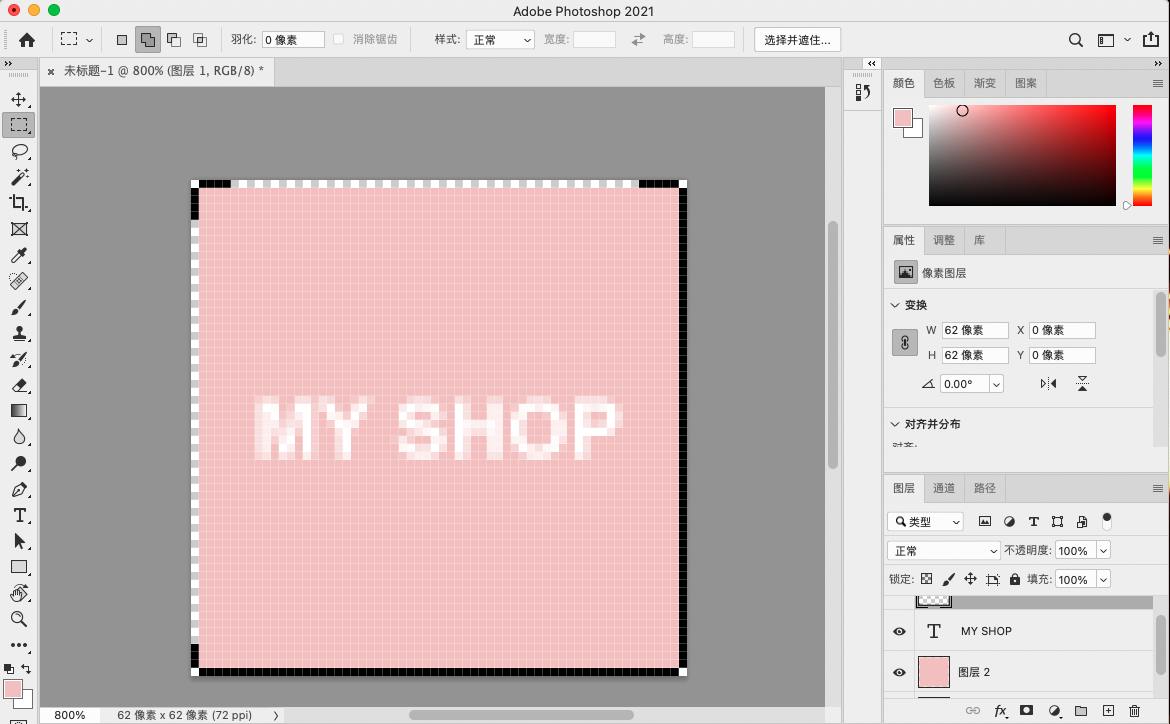Open the History panel icon
The image size is (1170, 724).
(863, 92)
